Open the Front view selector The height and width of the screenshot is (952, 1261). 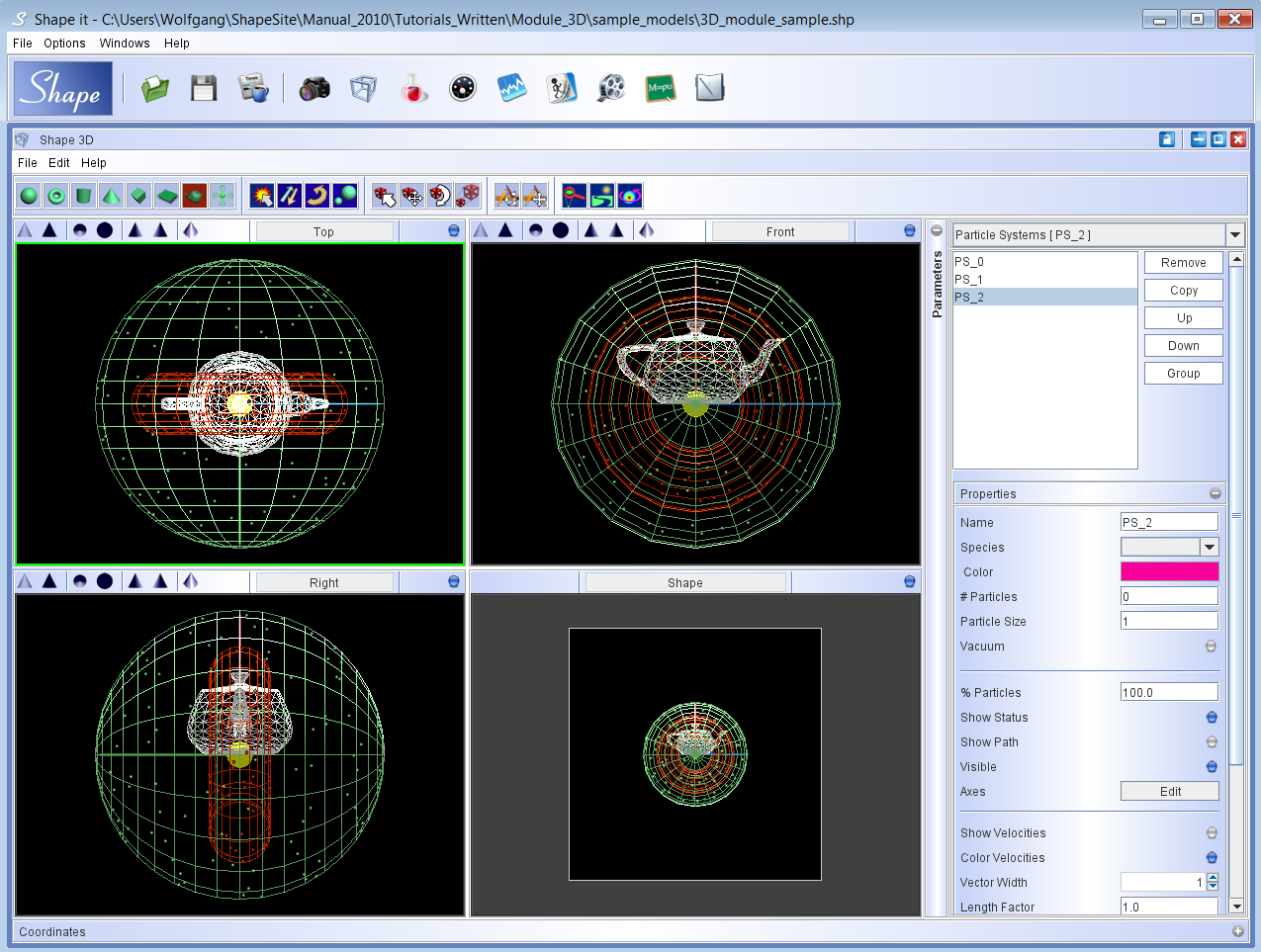coord(780,232)
